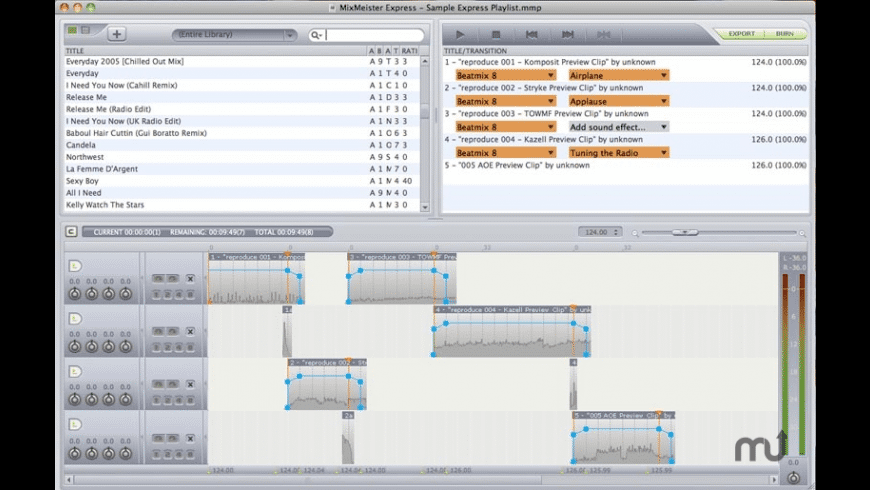Select the reproduce 004 Kazell clip on the timeline
This screenshot has height=490, width=870.
[x=512, y=331]
